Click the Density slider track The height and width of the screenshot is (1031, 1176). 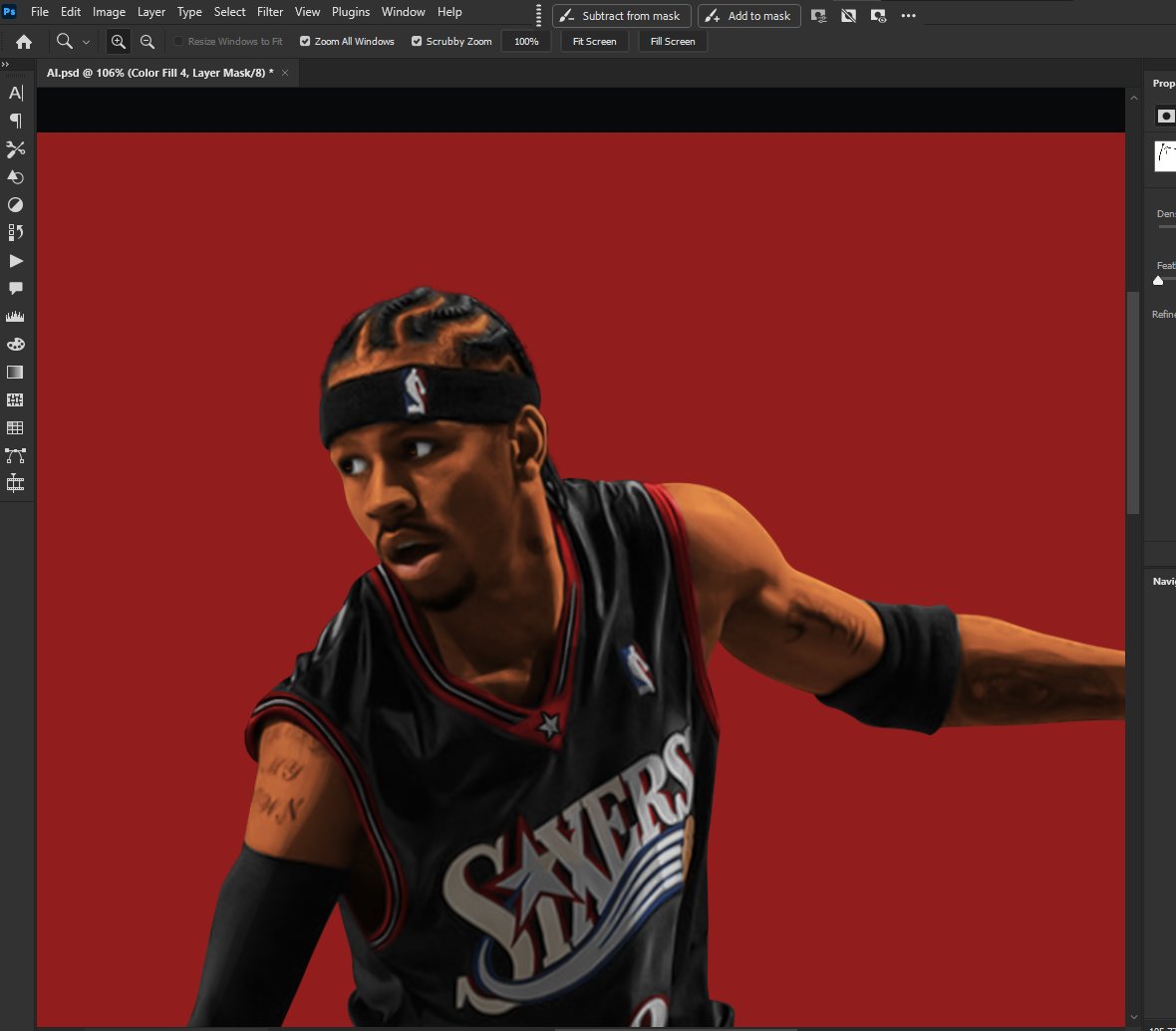click(1167, 226)
